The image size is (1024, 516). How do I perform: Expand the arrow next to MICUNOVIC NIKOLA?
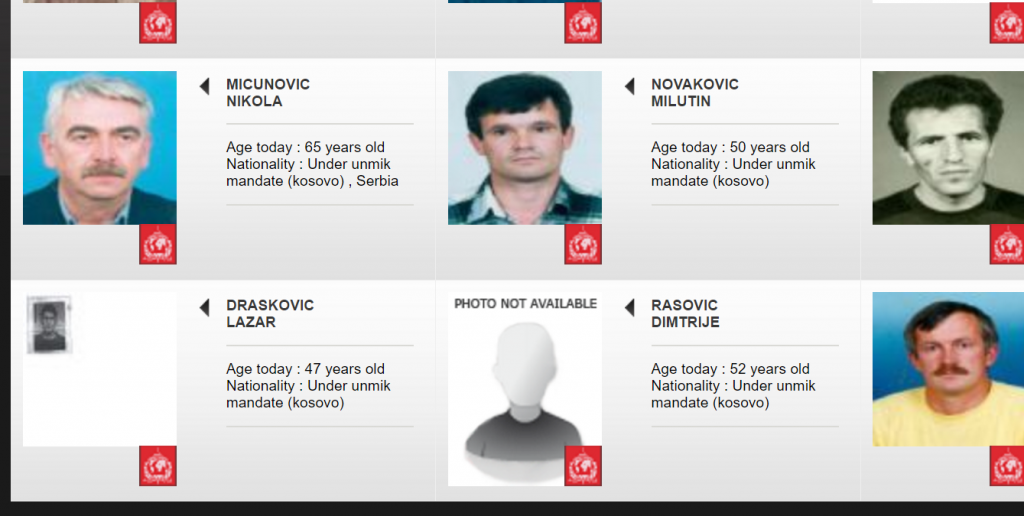click(204, 86)
